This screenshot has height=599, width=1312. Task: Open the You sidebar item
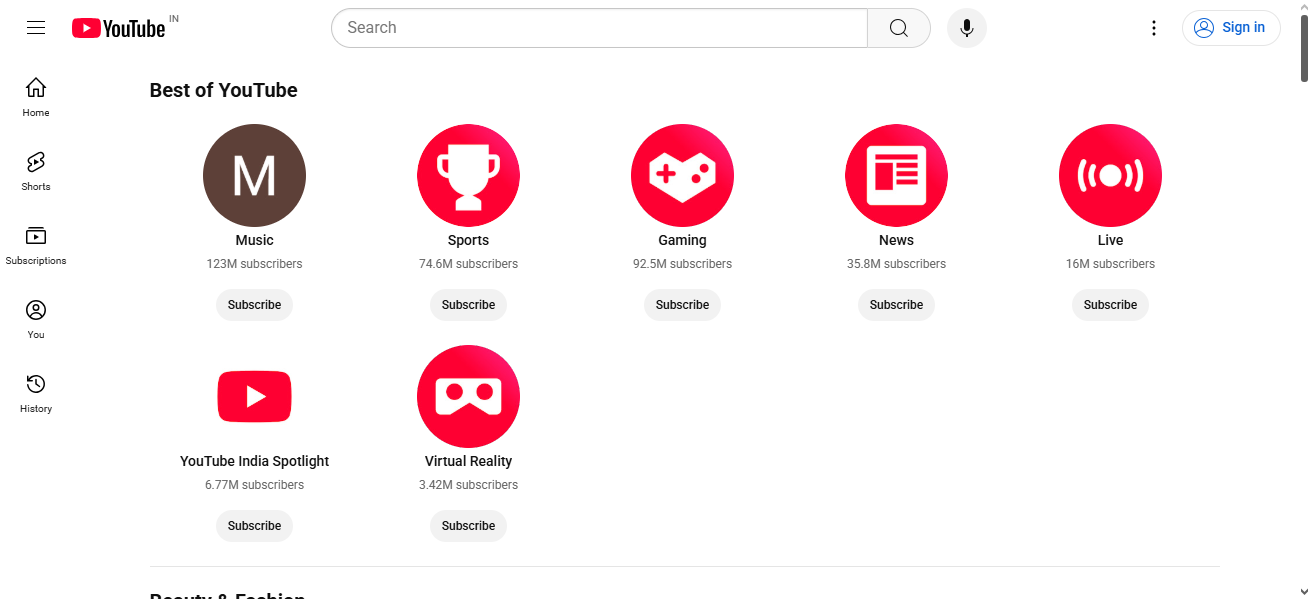pyautogui.click(x=36, y=319)
